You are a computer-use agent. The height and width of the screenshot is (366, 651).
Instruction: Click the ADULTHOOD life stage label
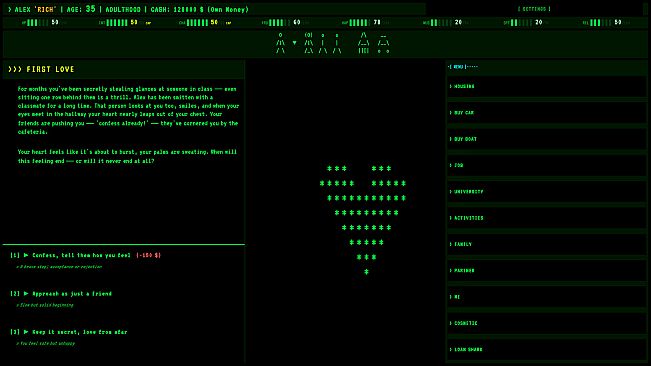(x=123, y=9)
